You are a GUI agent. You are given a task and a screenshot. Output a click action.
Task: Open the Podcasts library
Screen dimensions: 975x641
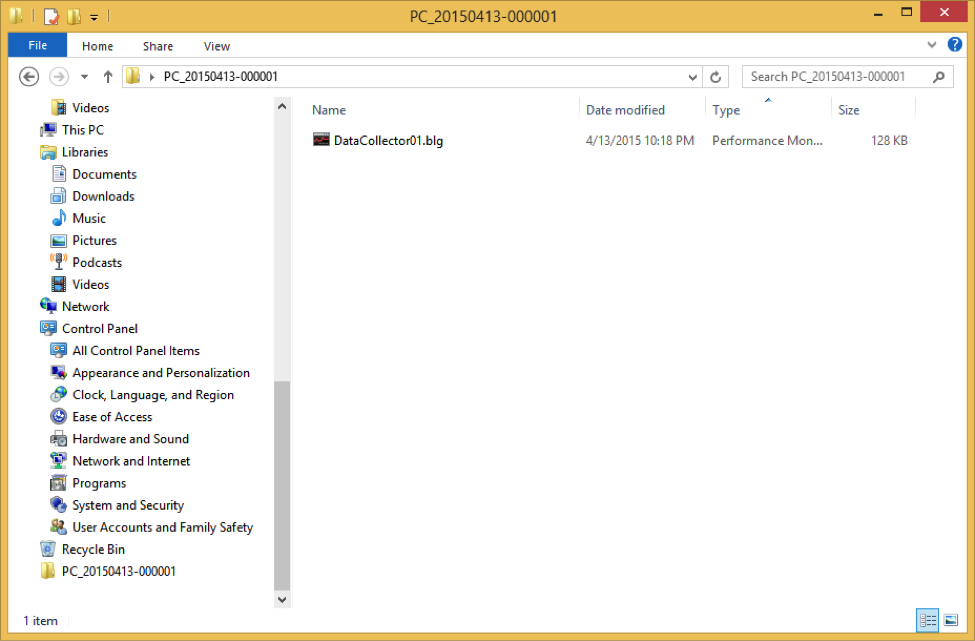[x=97, y=262]
